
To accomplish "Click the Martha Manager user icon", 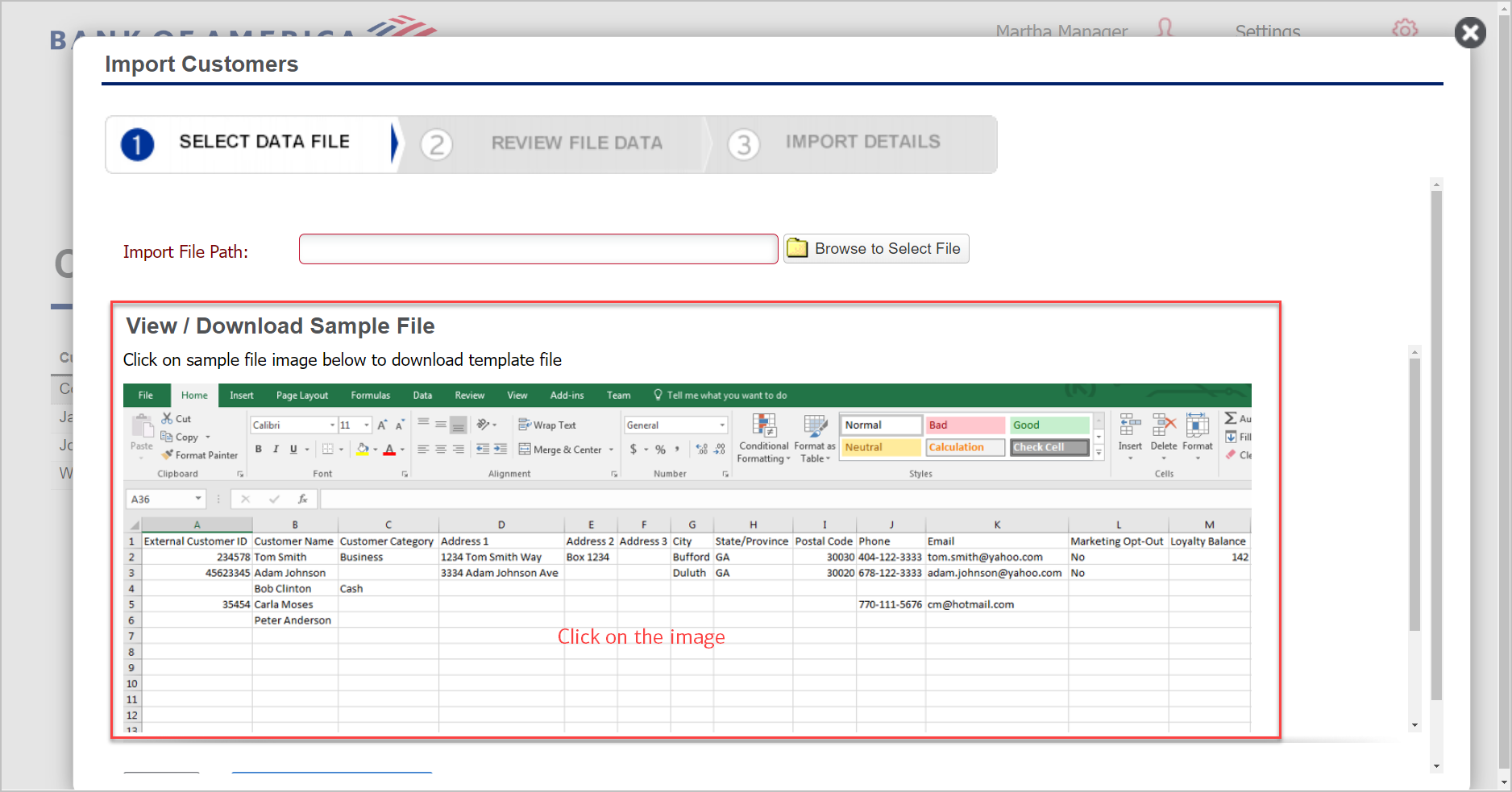I will 1165,28.
